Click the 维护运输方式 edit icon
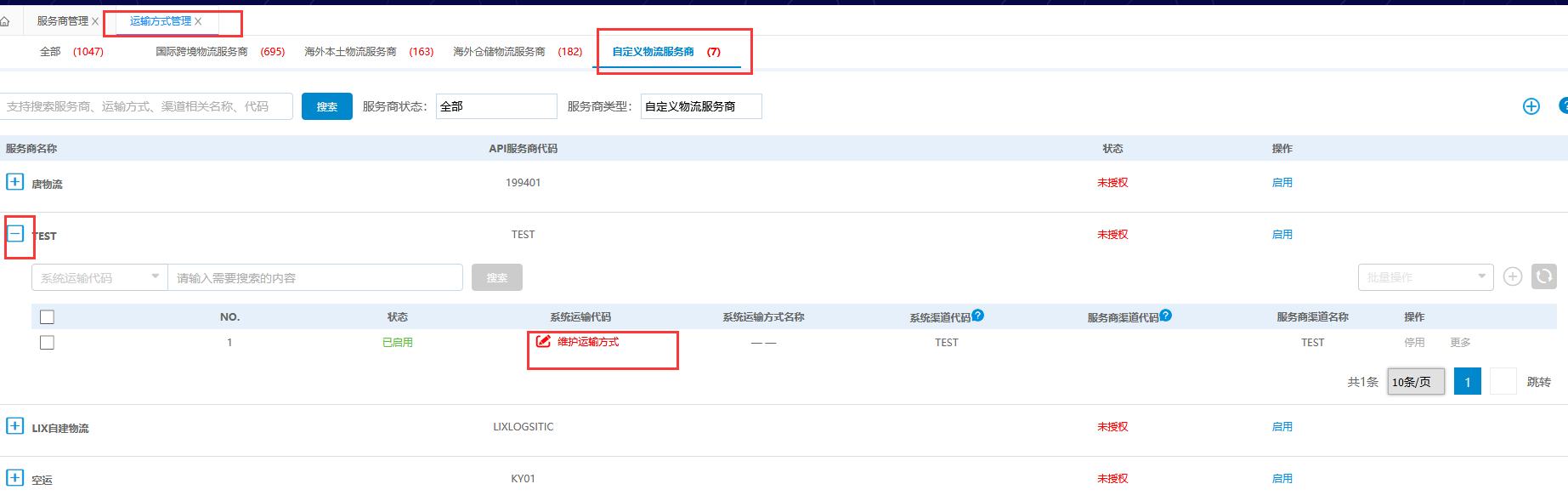The width and height of the screenshot is (1568, 501). point(543,342)
